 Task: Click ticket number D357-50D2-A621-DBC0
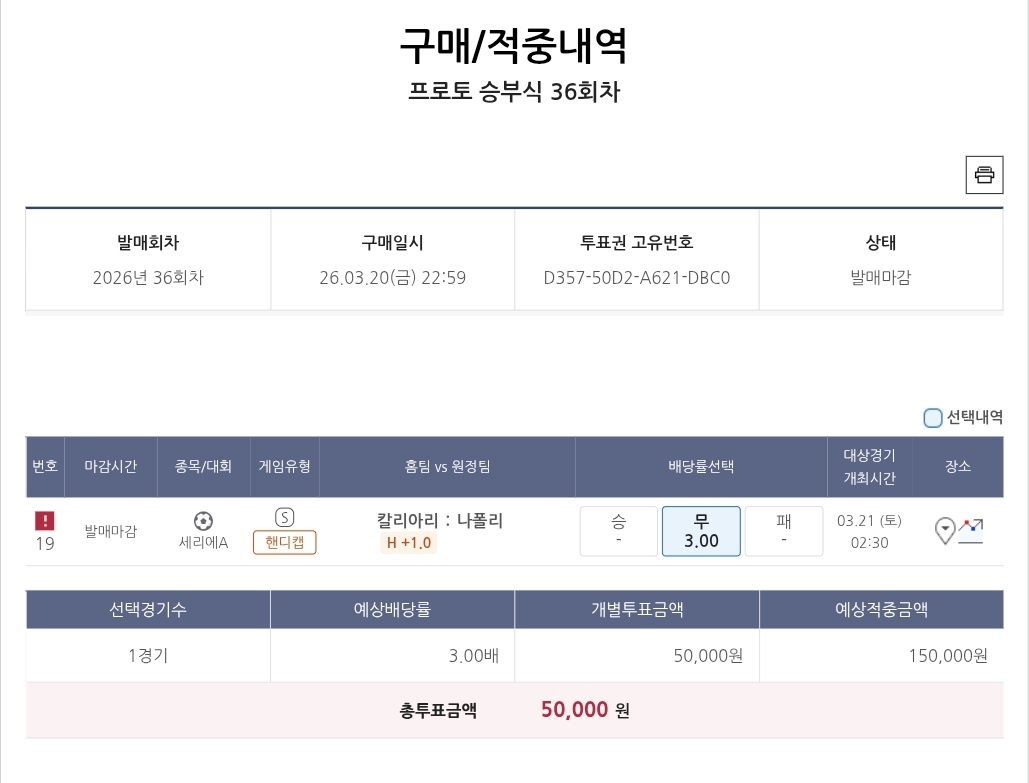[x=637, y=277]
